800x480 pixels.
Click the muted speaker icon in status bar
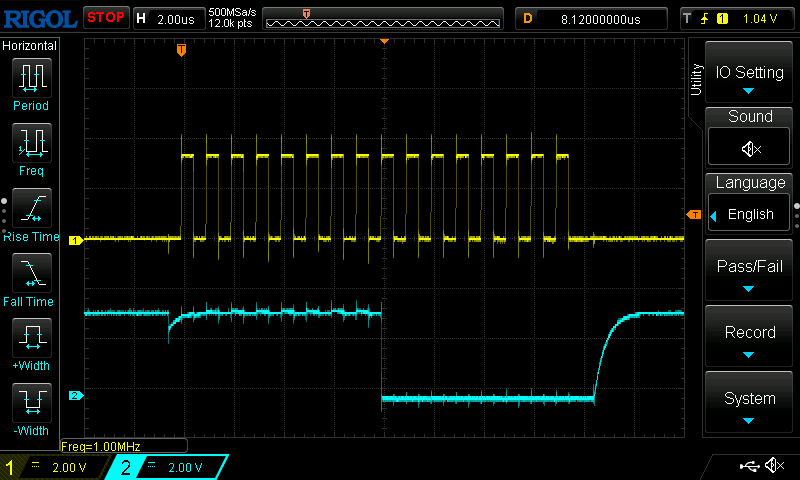click(774, 465)
